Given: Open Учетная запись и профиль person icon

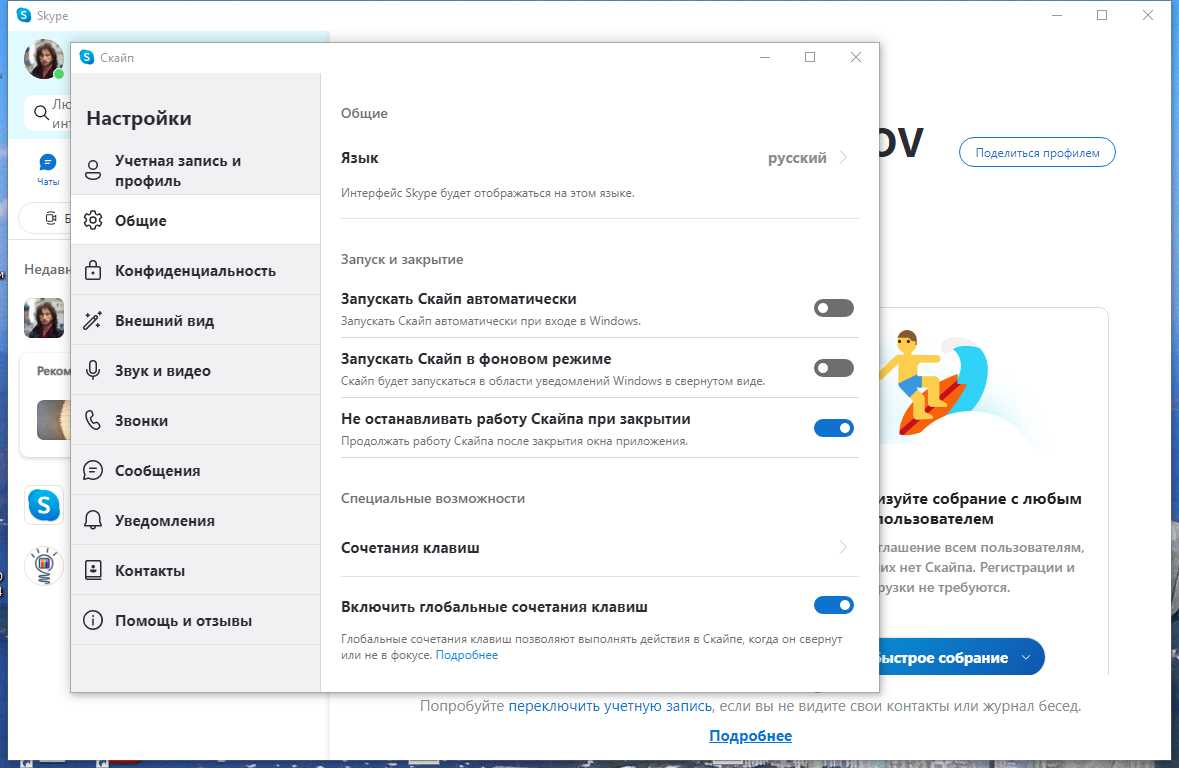Looking at the screenshot, I should tap(92, 170).
